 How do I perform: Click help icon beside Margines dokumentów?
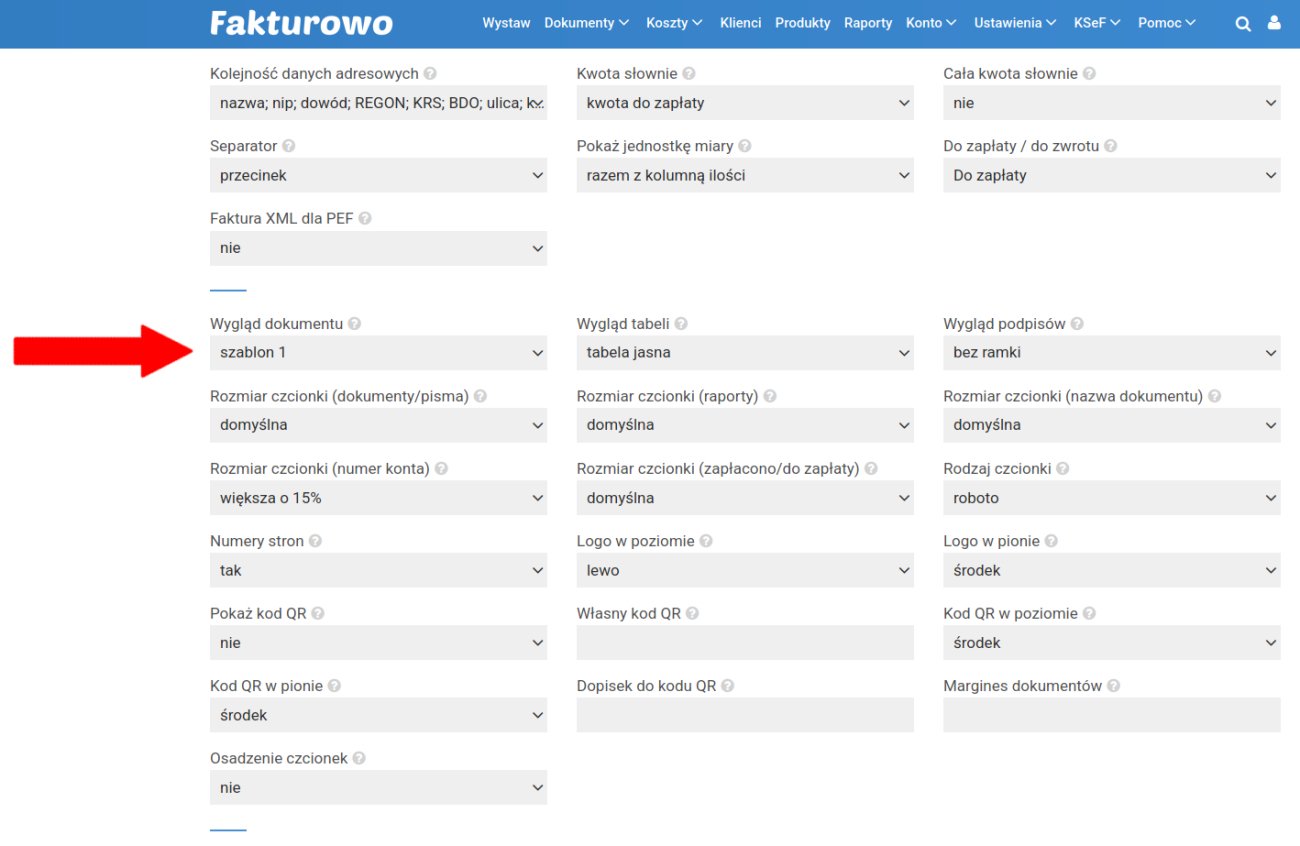[1114, 686]
